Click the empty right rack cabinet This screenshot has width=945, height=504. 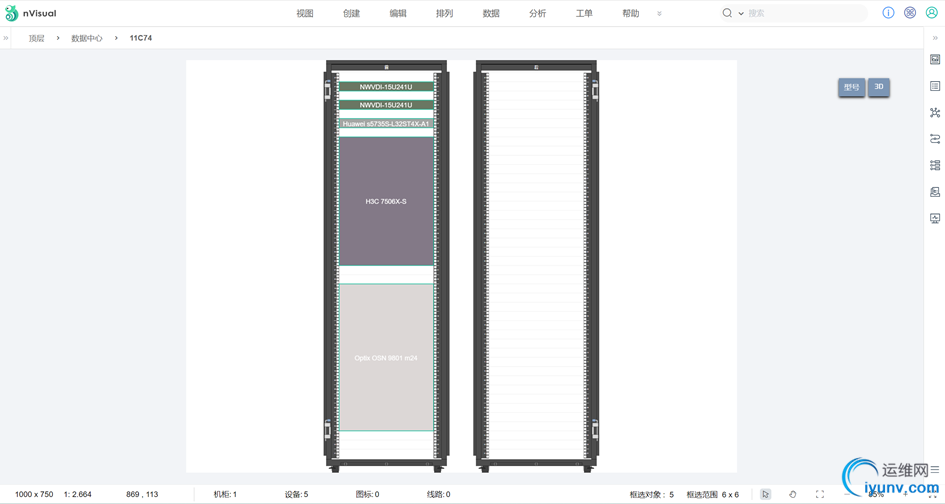tap(536, 266)
